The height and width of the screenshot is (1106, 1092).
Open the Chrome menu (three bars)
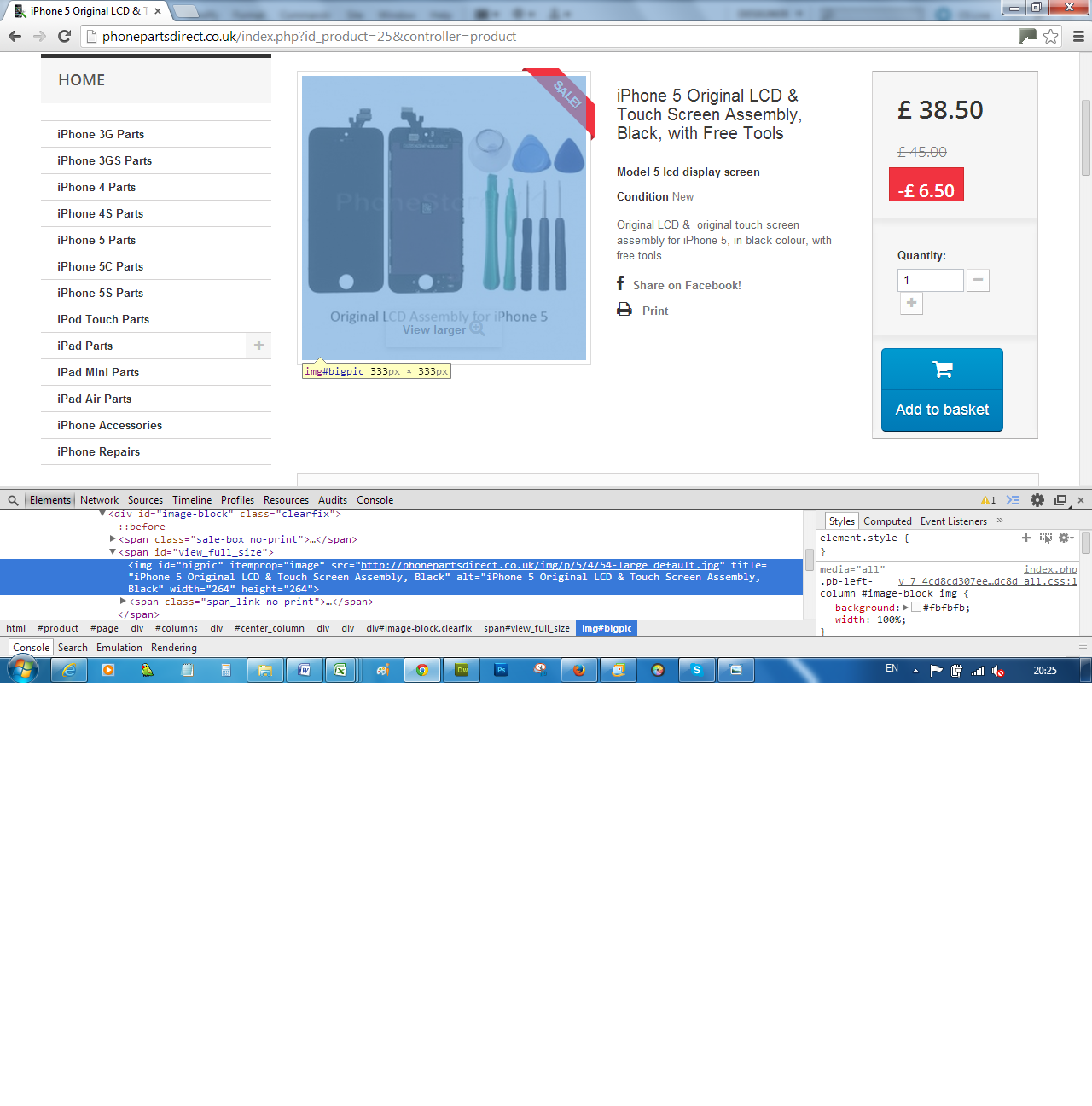(x=1078, y=36)
